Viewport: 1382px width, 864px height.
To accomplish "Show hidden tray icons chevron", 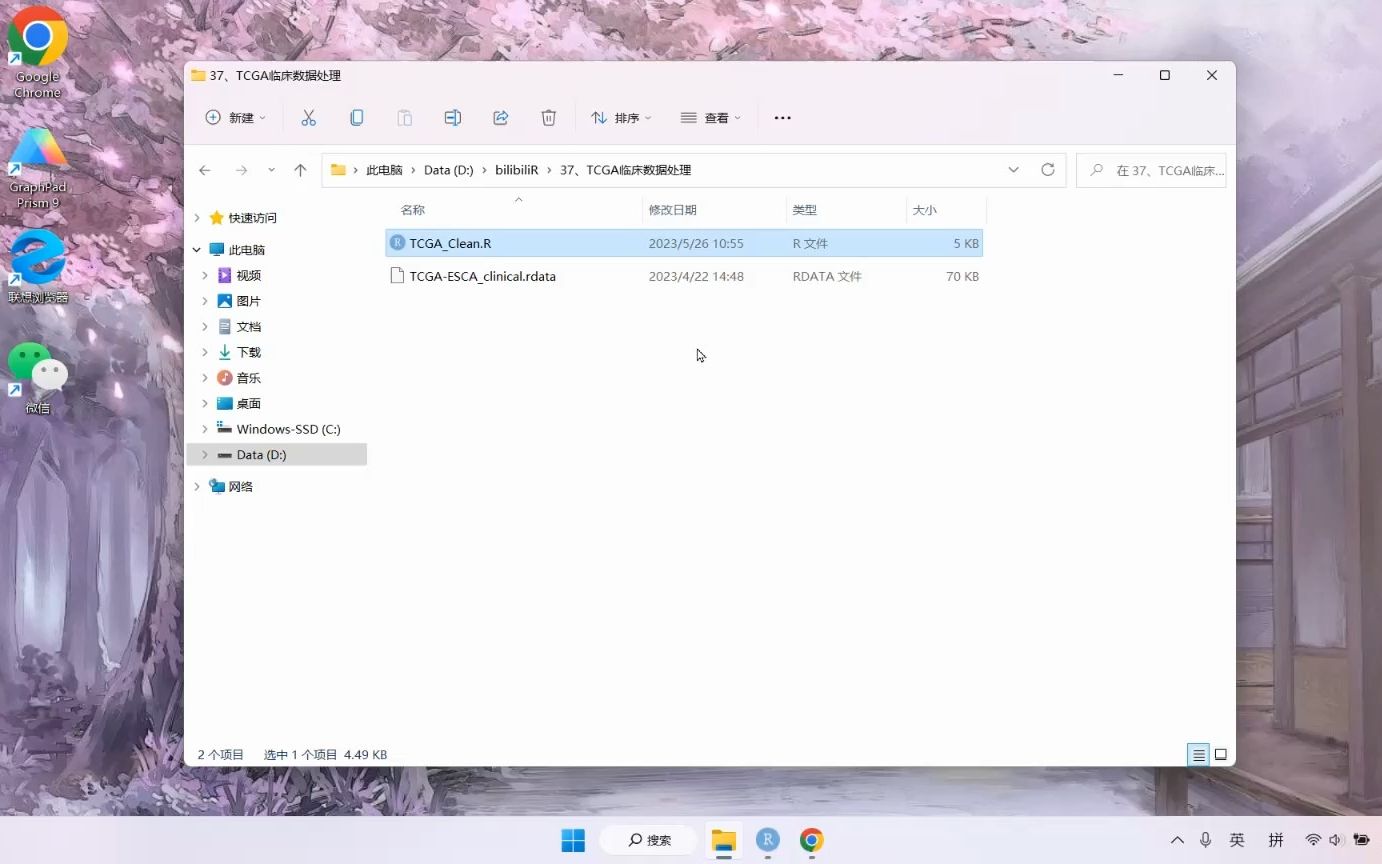I will (1177, 840).
